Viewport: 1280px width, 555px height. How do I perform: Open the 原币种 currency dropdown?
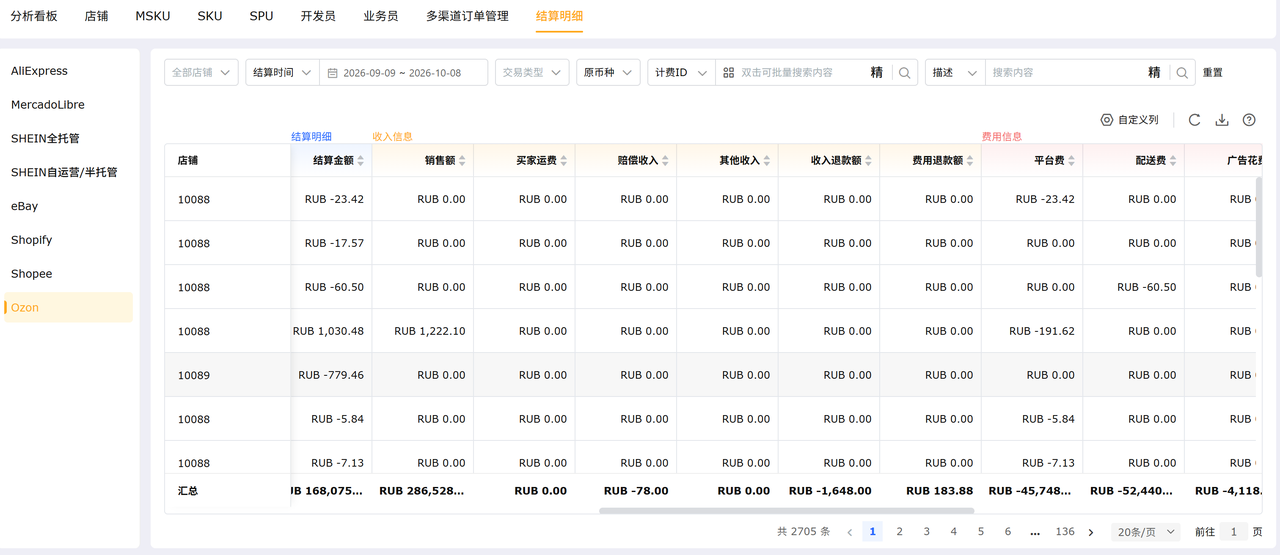[x=608, y=73]
